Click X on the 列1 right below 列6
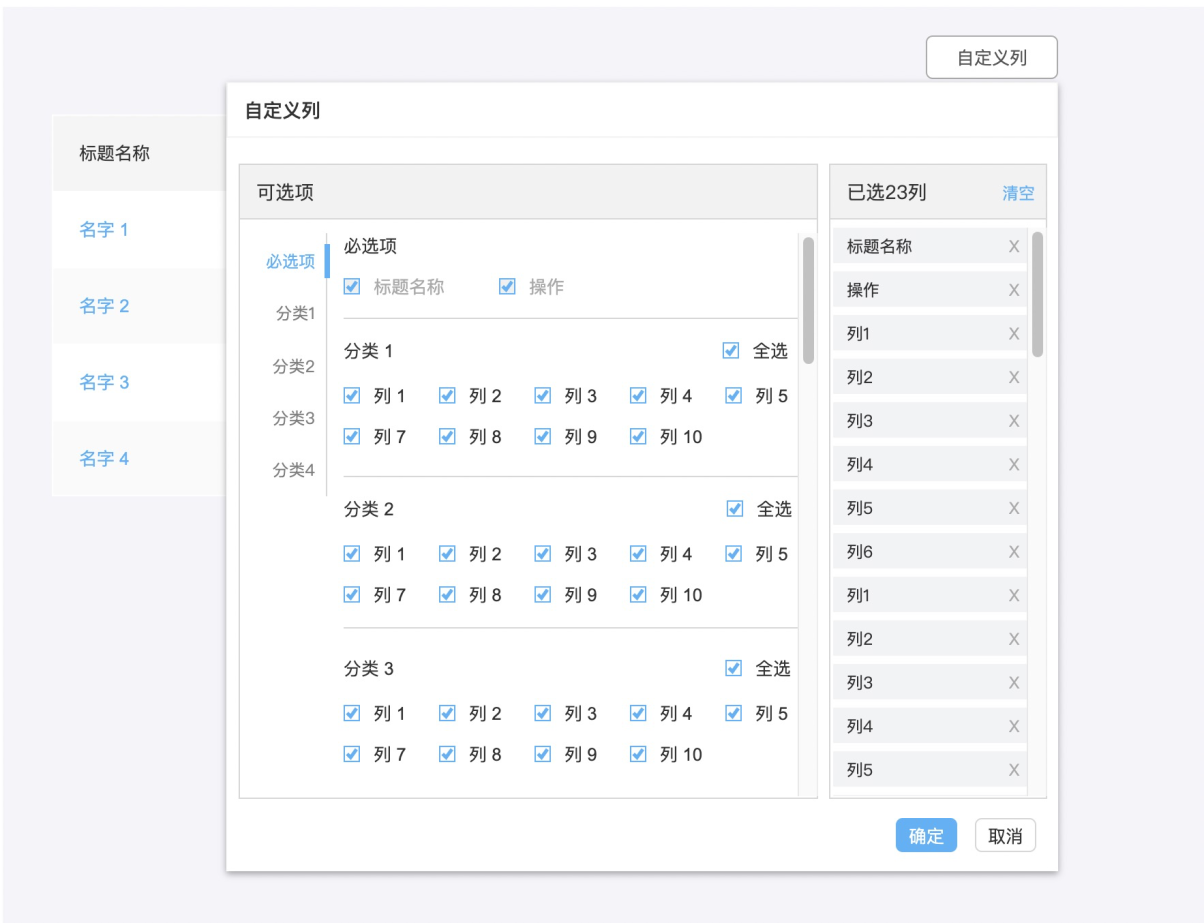Viewport: 1204px width, 923px height. (x=1013, y=596)
